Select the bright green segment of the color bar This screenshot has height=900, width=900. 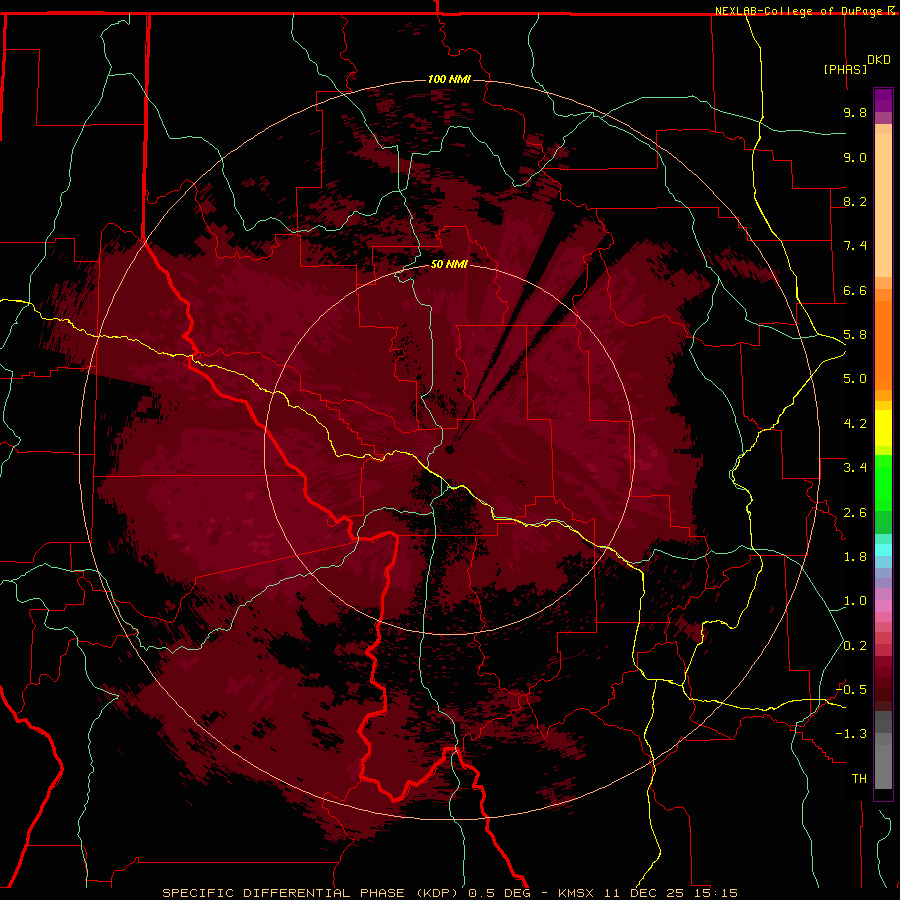click(883, 483)
